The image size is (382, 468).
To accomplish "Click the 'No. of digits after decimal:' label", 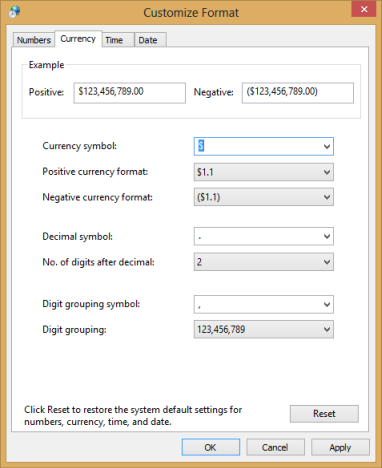I will coord(98,262).
